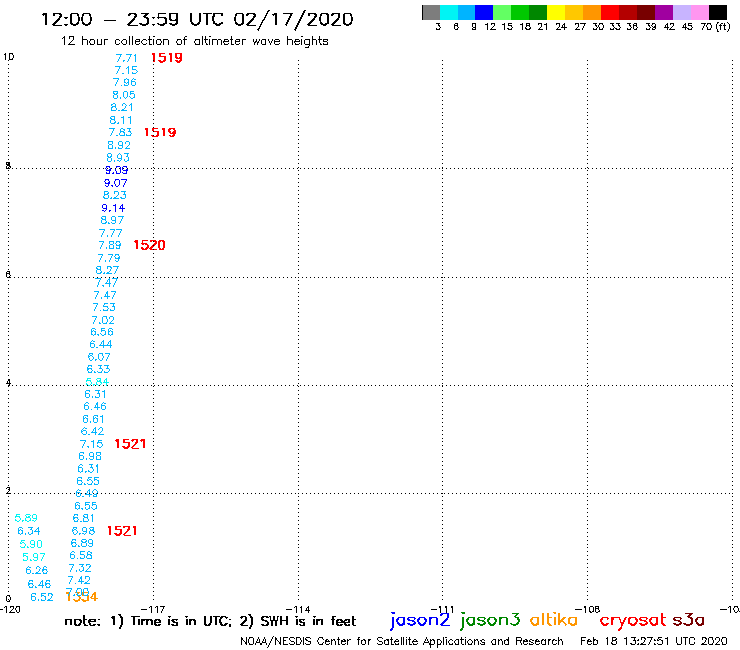Select the 6.26 wave height value
Screen dimensions: 740x650
coord(37,571)
